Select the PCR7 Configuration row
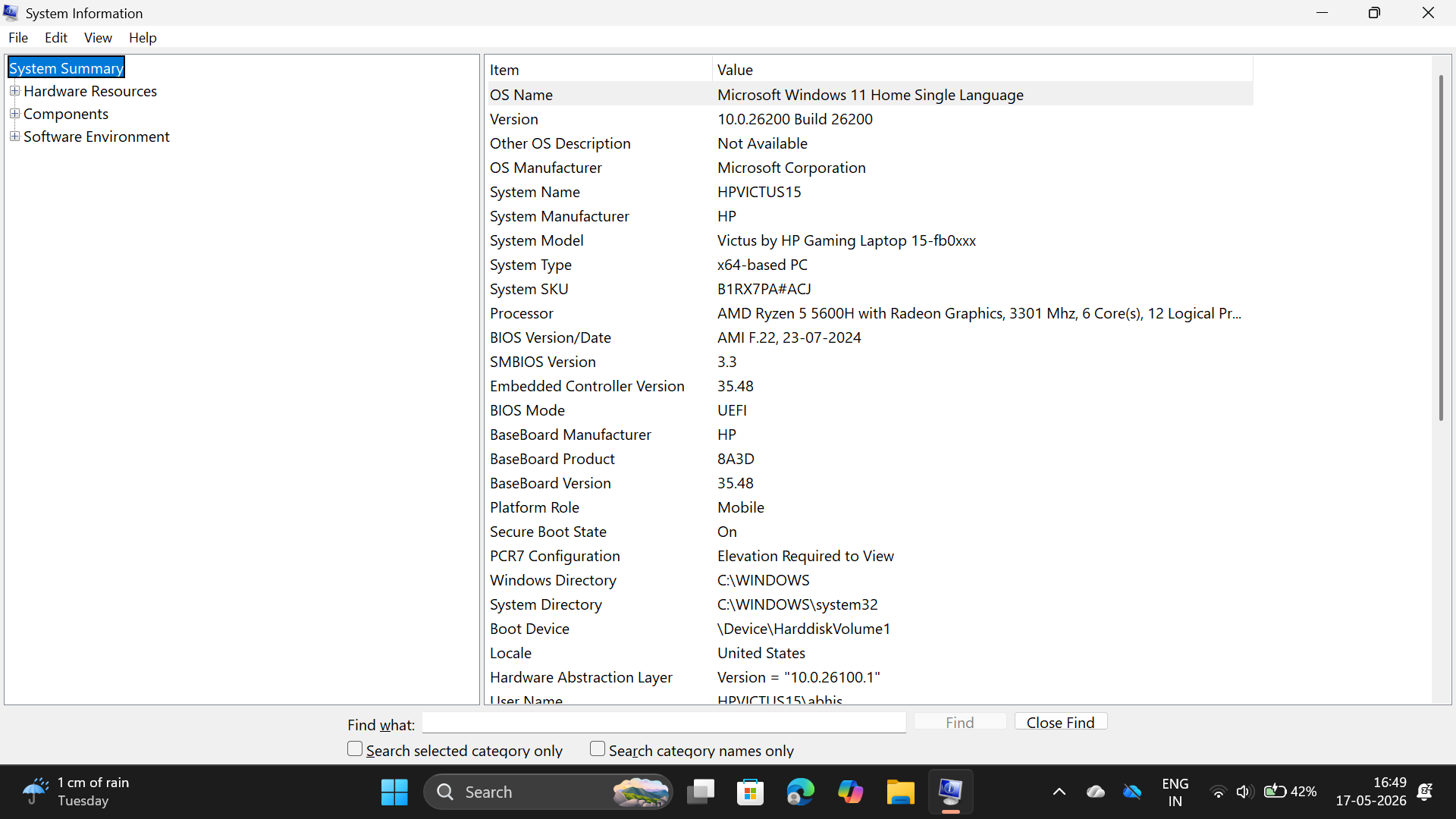The height and width of the screenshot is (819, 1456). (x=869, y=556)
